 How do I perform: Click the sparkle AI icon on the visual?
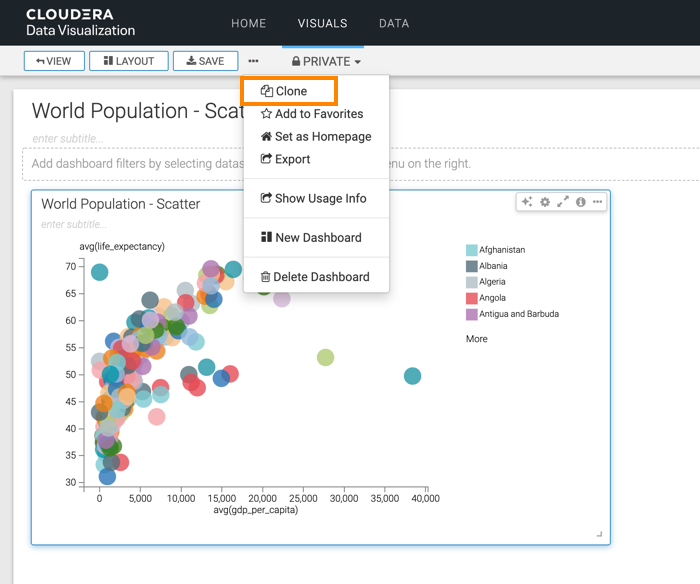[527, 202]
